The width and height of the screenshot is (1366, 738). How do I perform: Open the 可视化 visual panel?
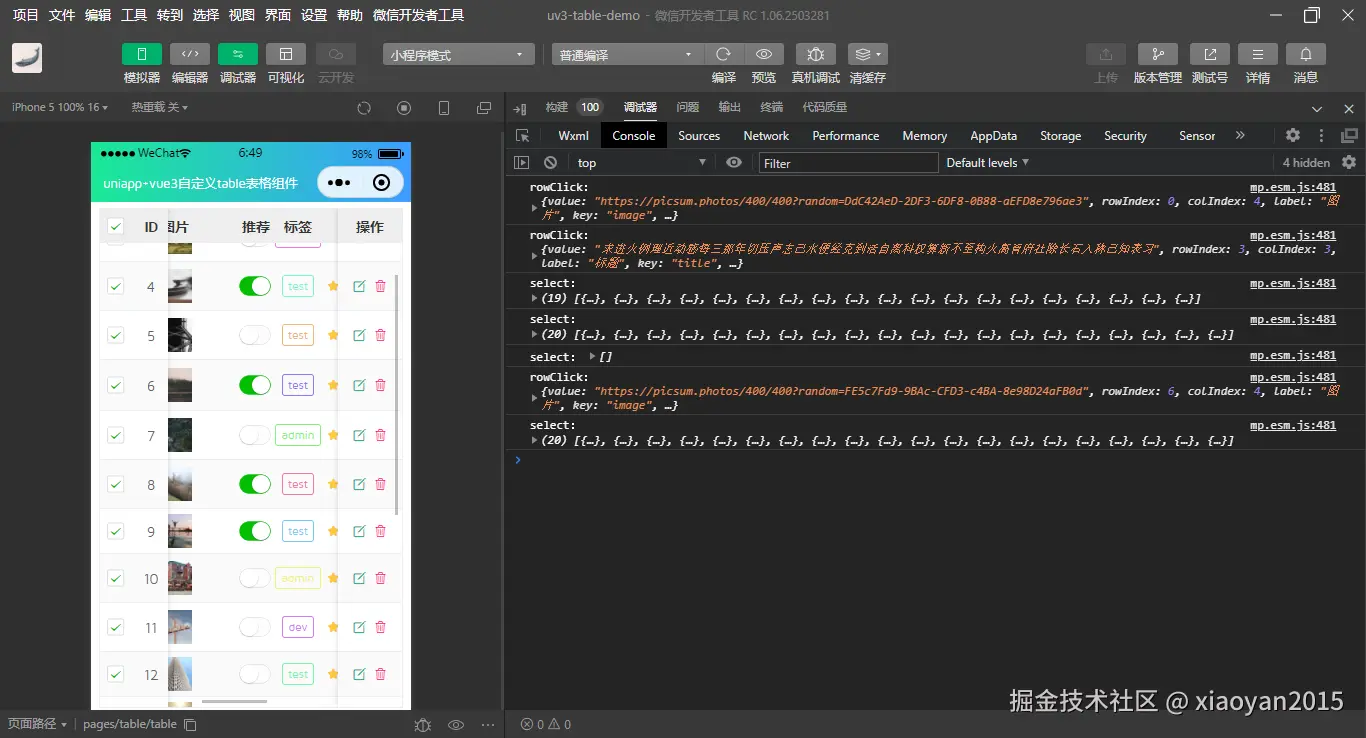point(286,54)
